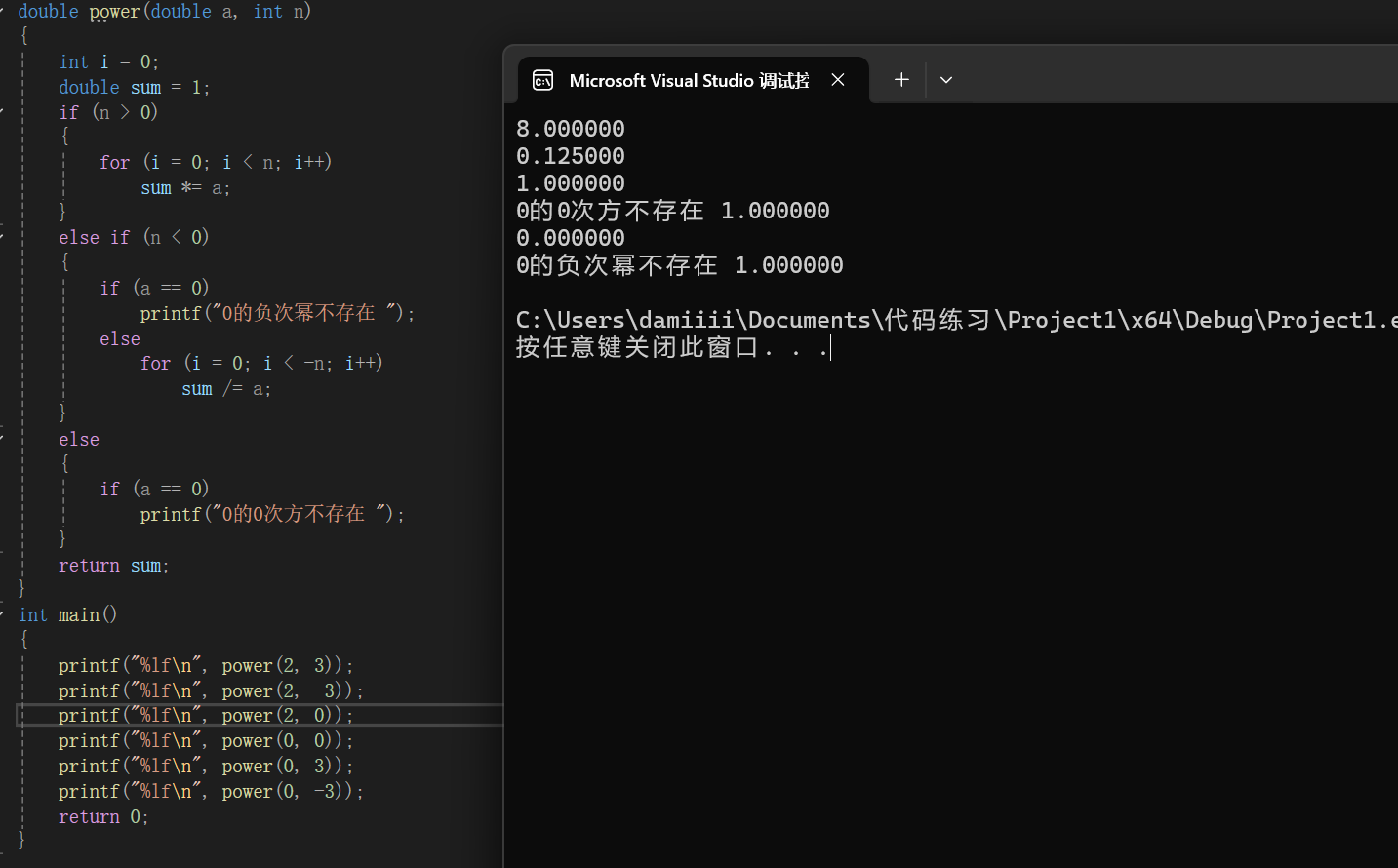
Task: Click the 'power(0, -3)' printf line
Action: (211, 791)
